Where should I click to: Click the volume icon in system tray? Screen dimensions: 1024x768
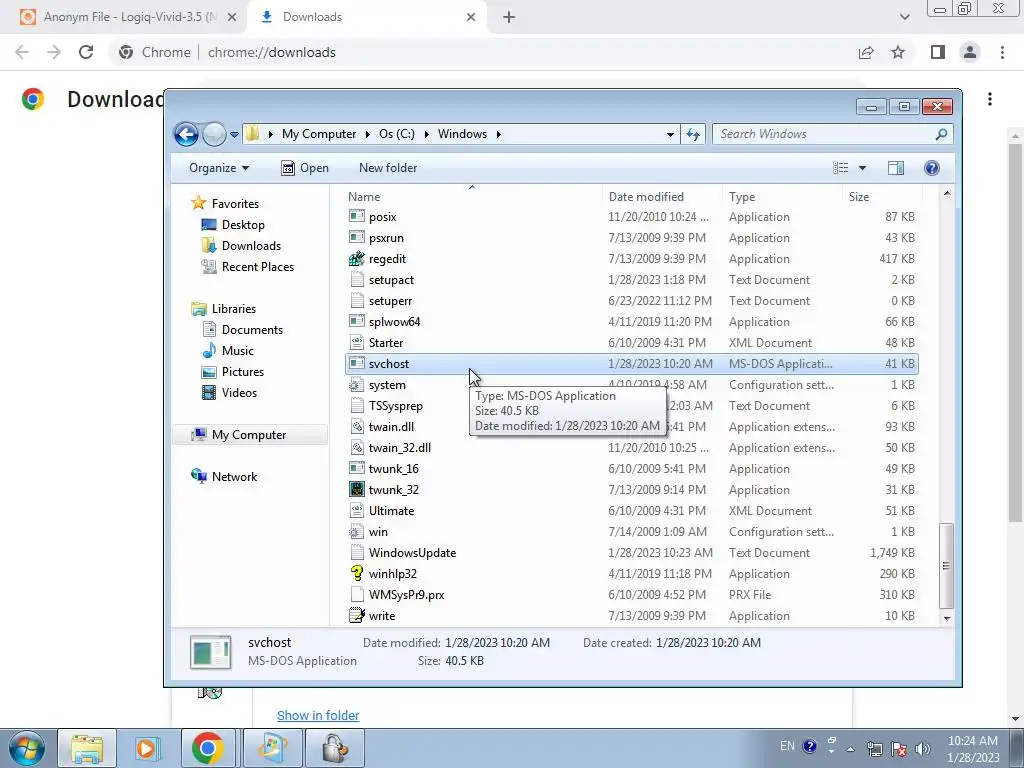923,749
